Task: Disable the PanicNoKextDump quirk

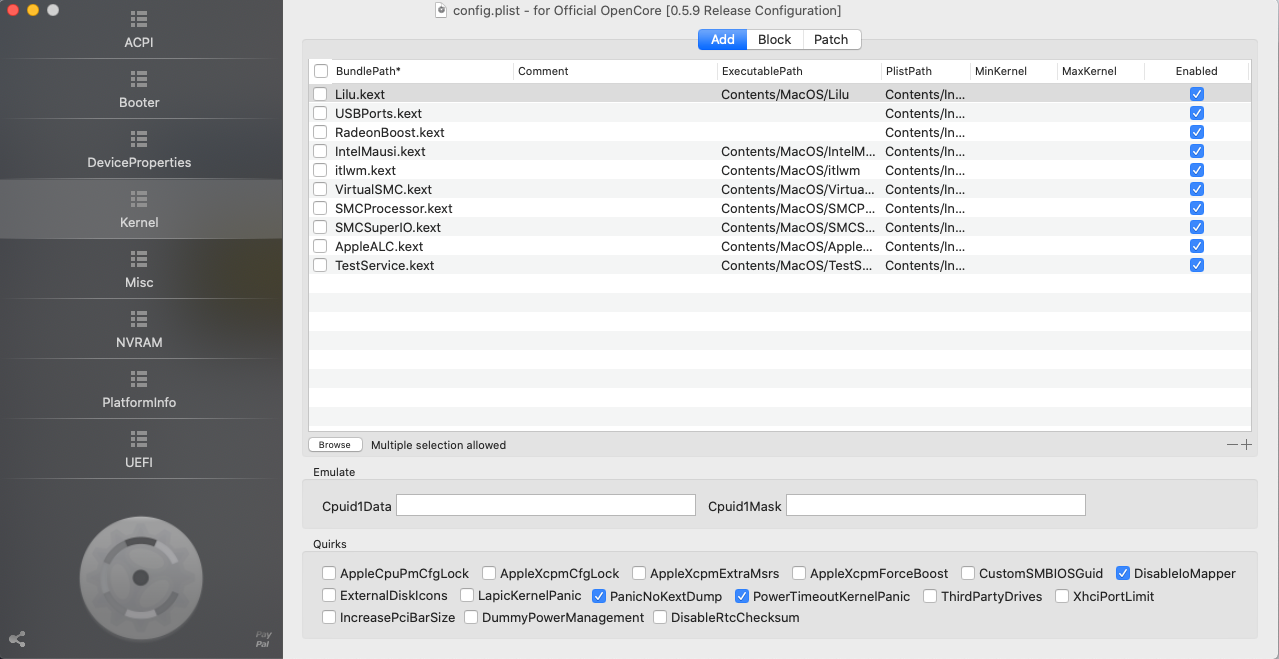Action: (x=599, y=595)
